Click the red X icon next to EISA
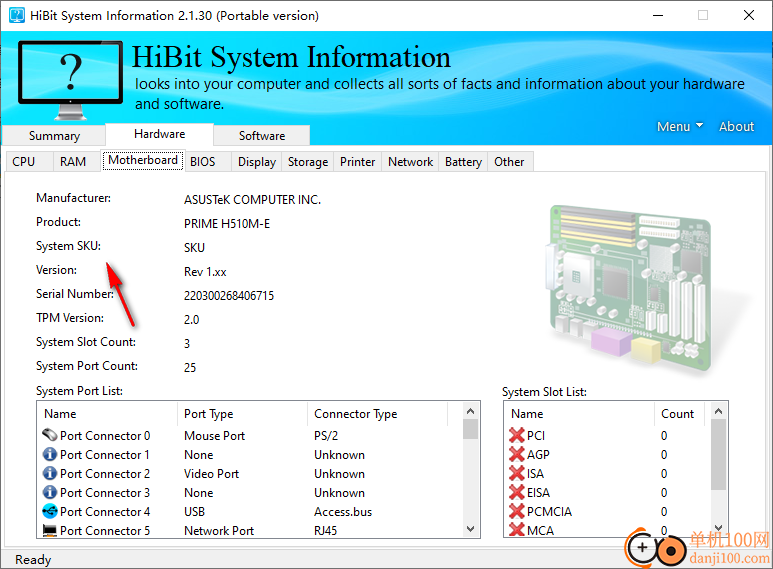Image resolution: width=773 pixels, height=569 pixels. tap(517, 492)
